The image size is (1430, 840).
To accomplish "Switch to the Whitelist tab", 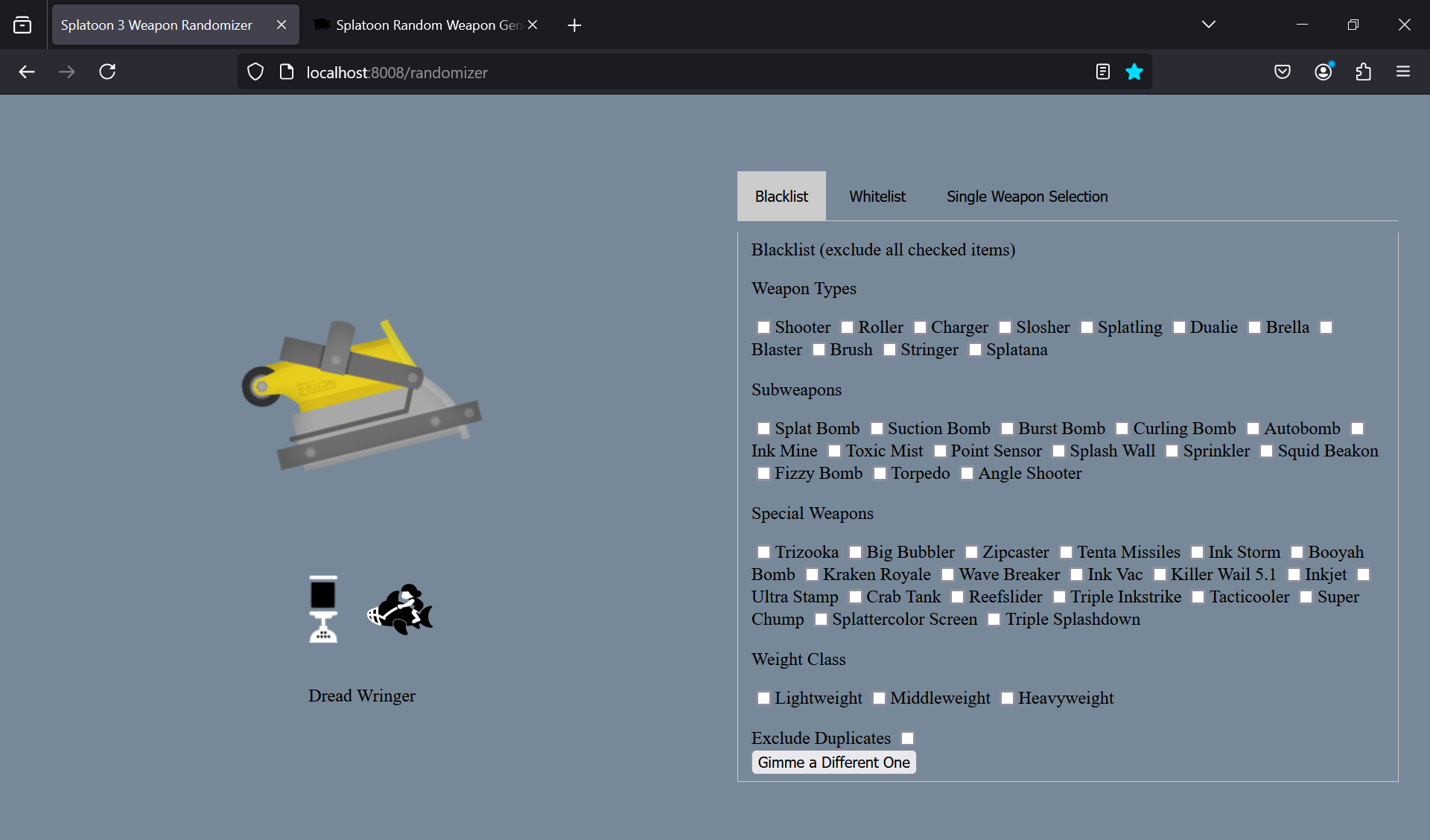I will (877, 197).
